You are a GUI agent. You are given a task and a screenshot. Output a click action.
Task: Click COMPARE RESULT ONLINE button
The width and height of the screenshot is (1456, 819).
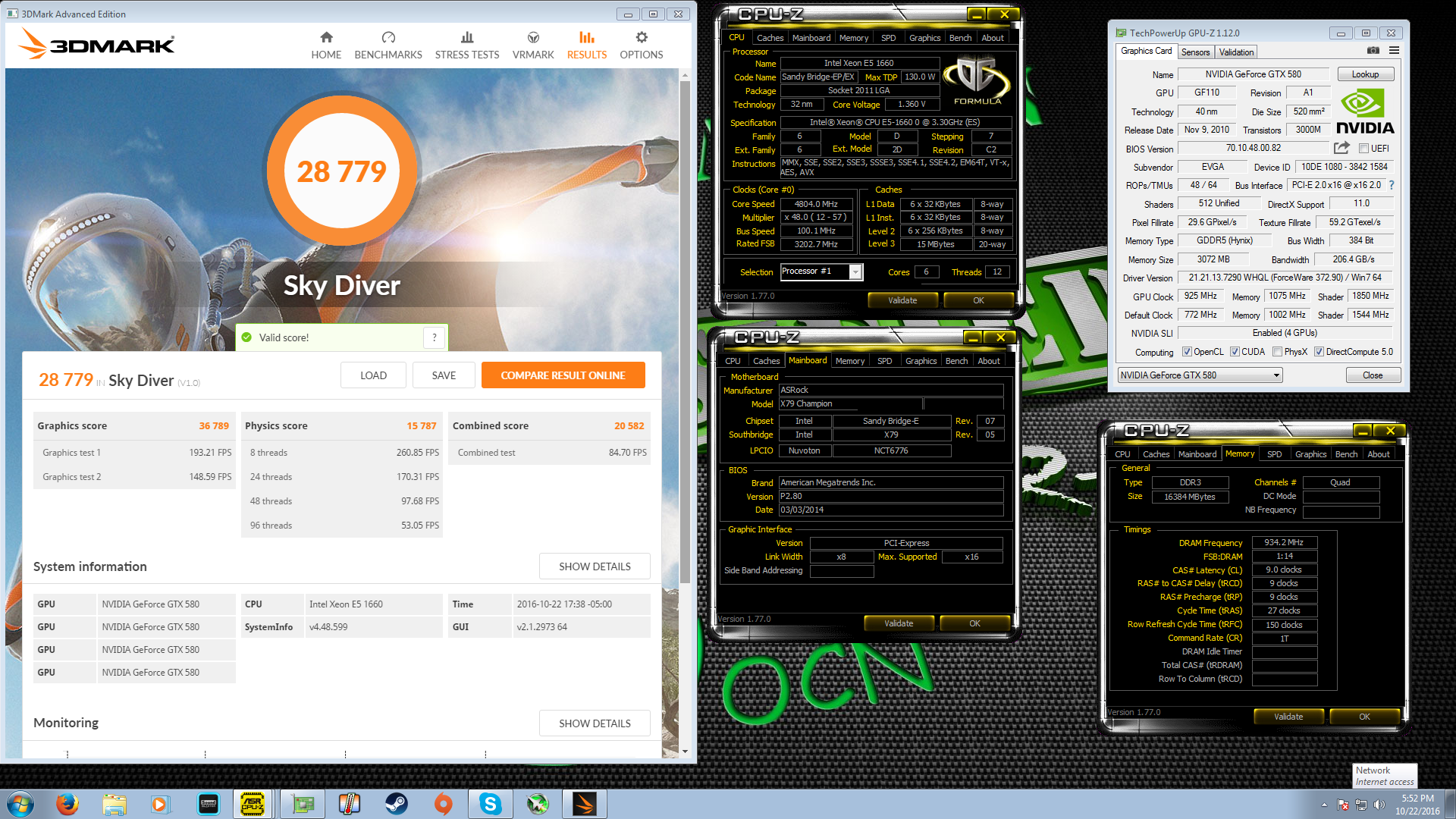[563, 375]
